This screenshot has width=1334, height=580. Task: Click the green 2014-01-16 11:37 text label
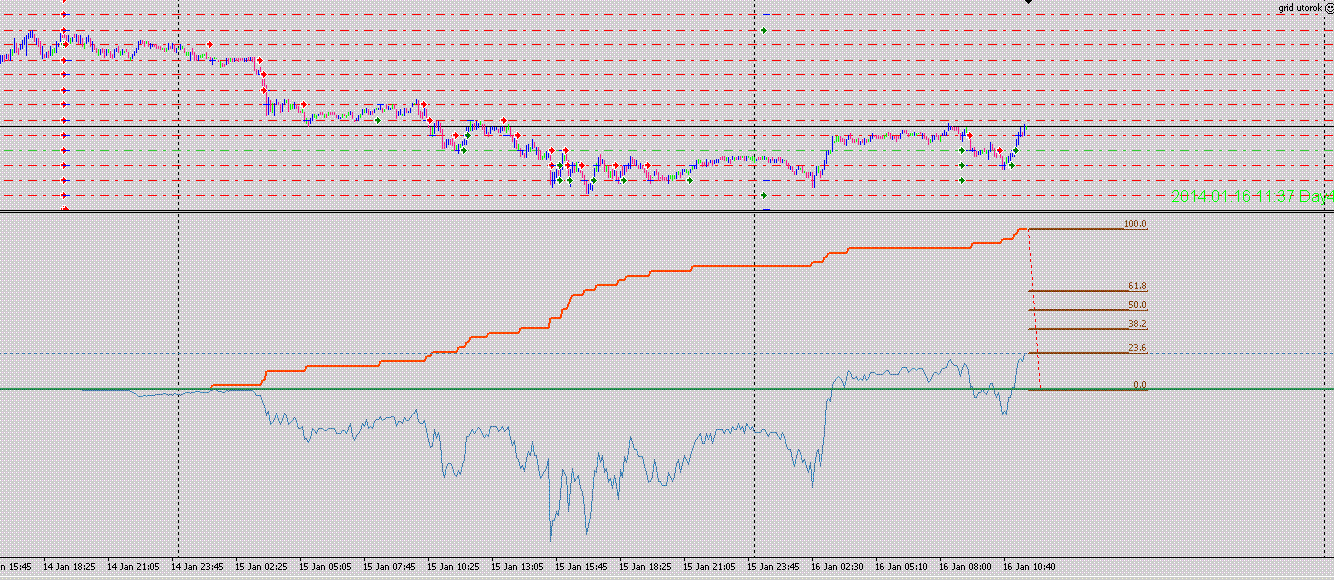pyautogui.click(x=1250, y=197)
